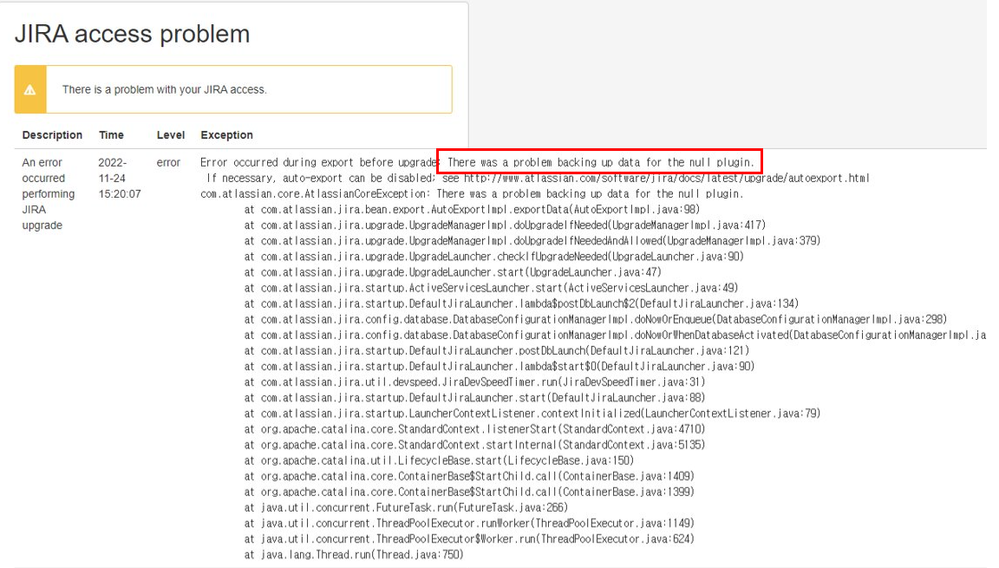Click the Time column header
Viewport: 999px width, 568px height.
pyautogui.click(x=111, y=135)
